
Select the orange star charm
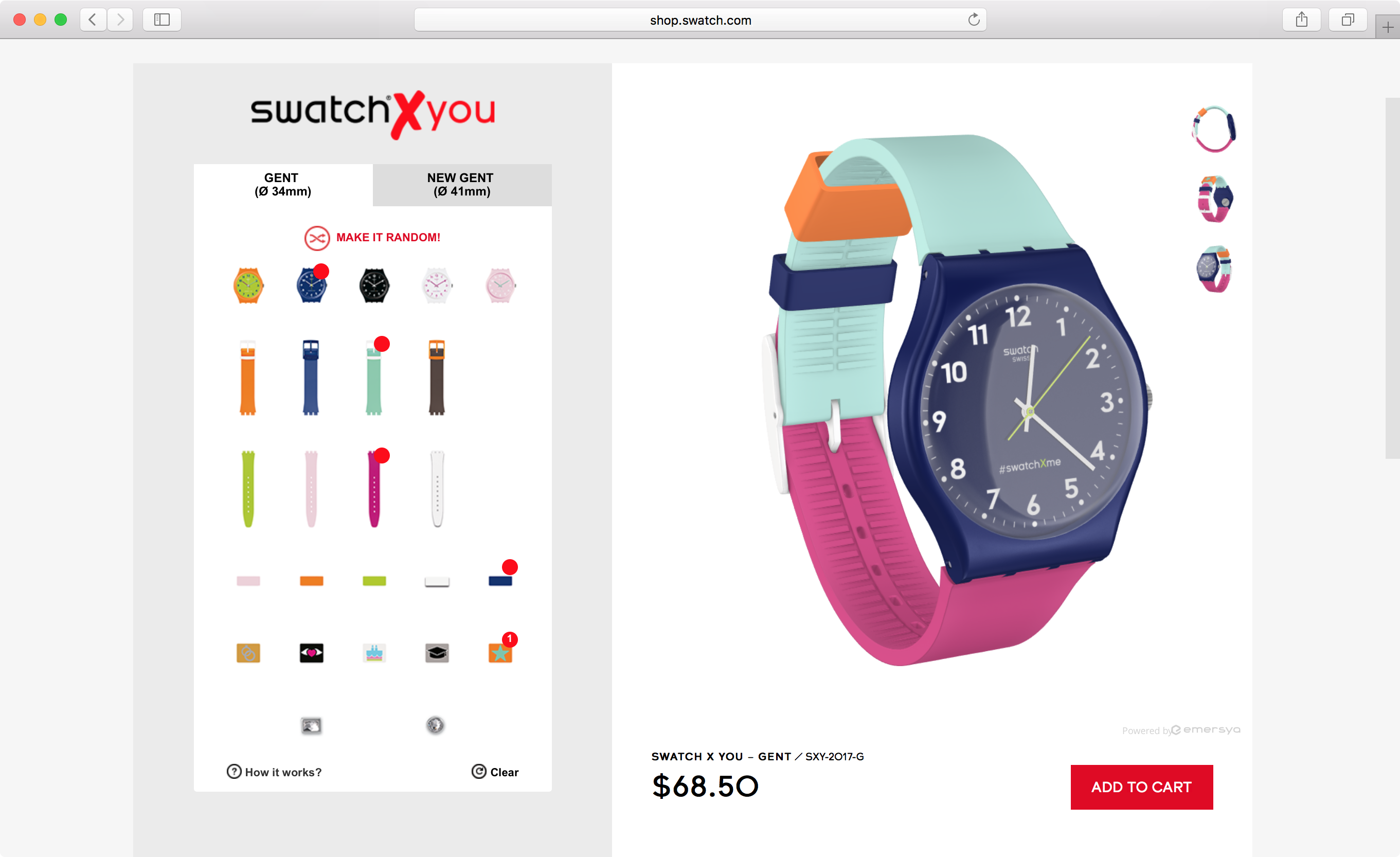[x=500, y=653]
